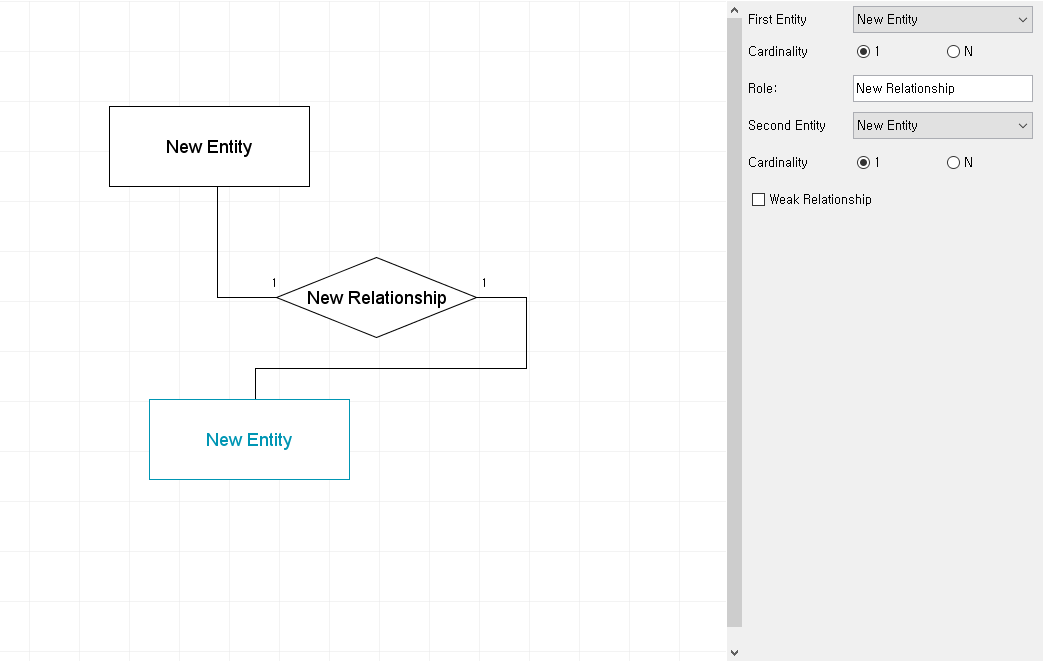Select the New Relationship diamond

pos(376,297)
